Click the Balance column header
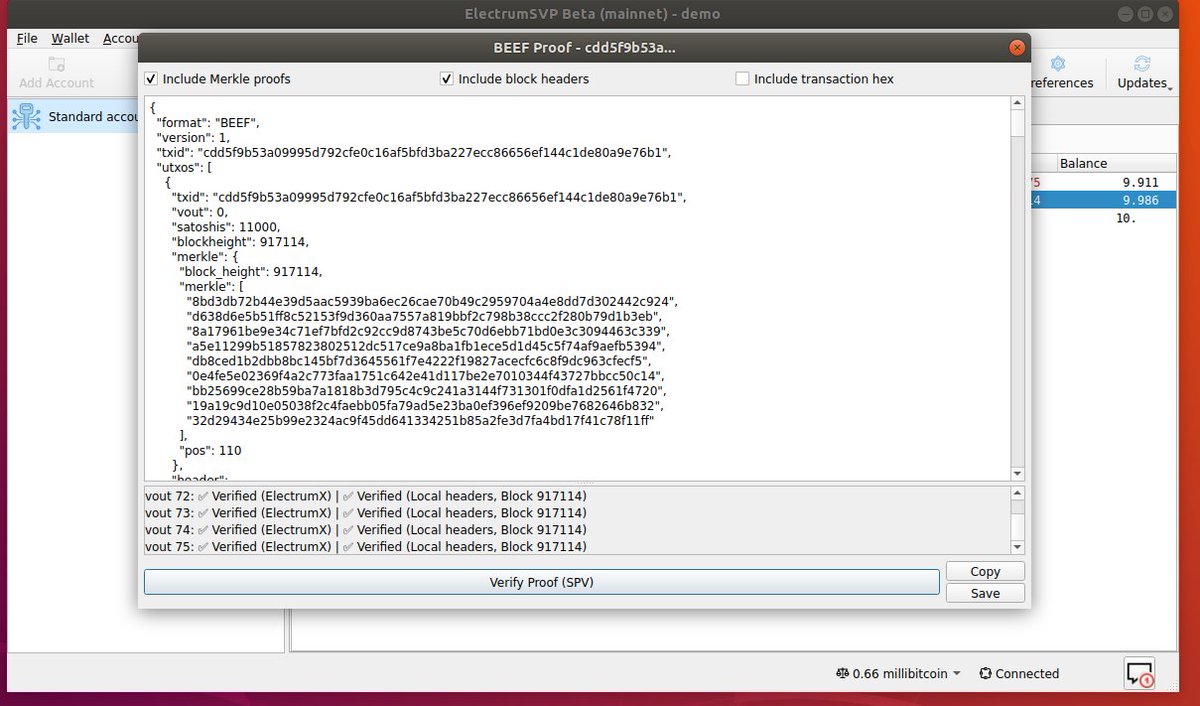The width and height of the screenshot is (1200, 706). click(x=1083, y=163)
